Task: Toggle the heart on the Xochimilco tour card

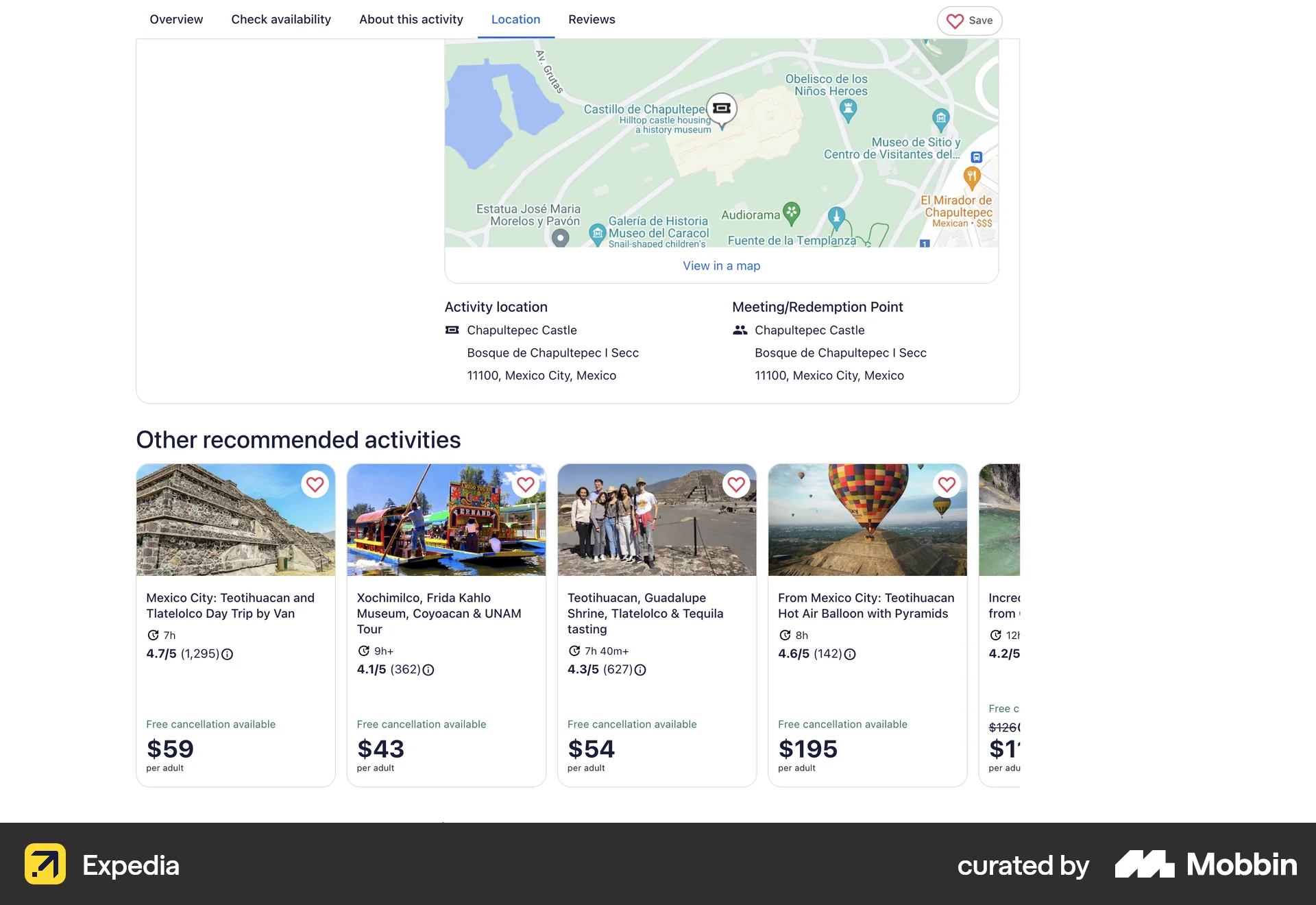Action: (x=526, y=485)
